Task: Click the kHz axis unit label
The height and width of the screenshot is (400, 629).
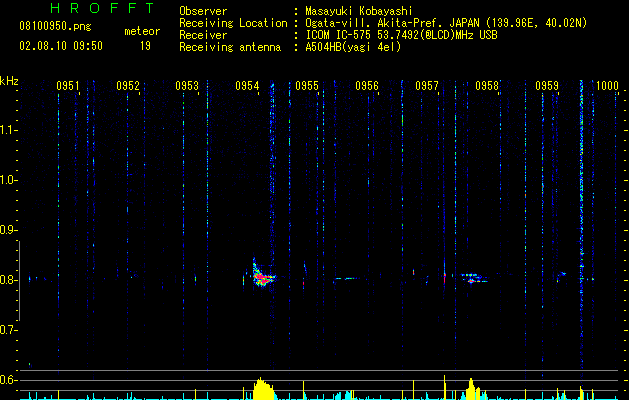Action: pos(9,81)
